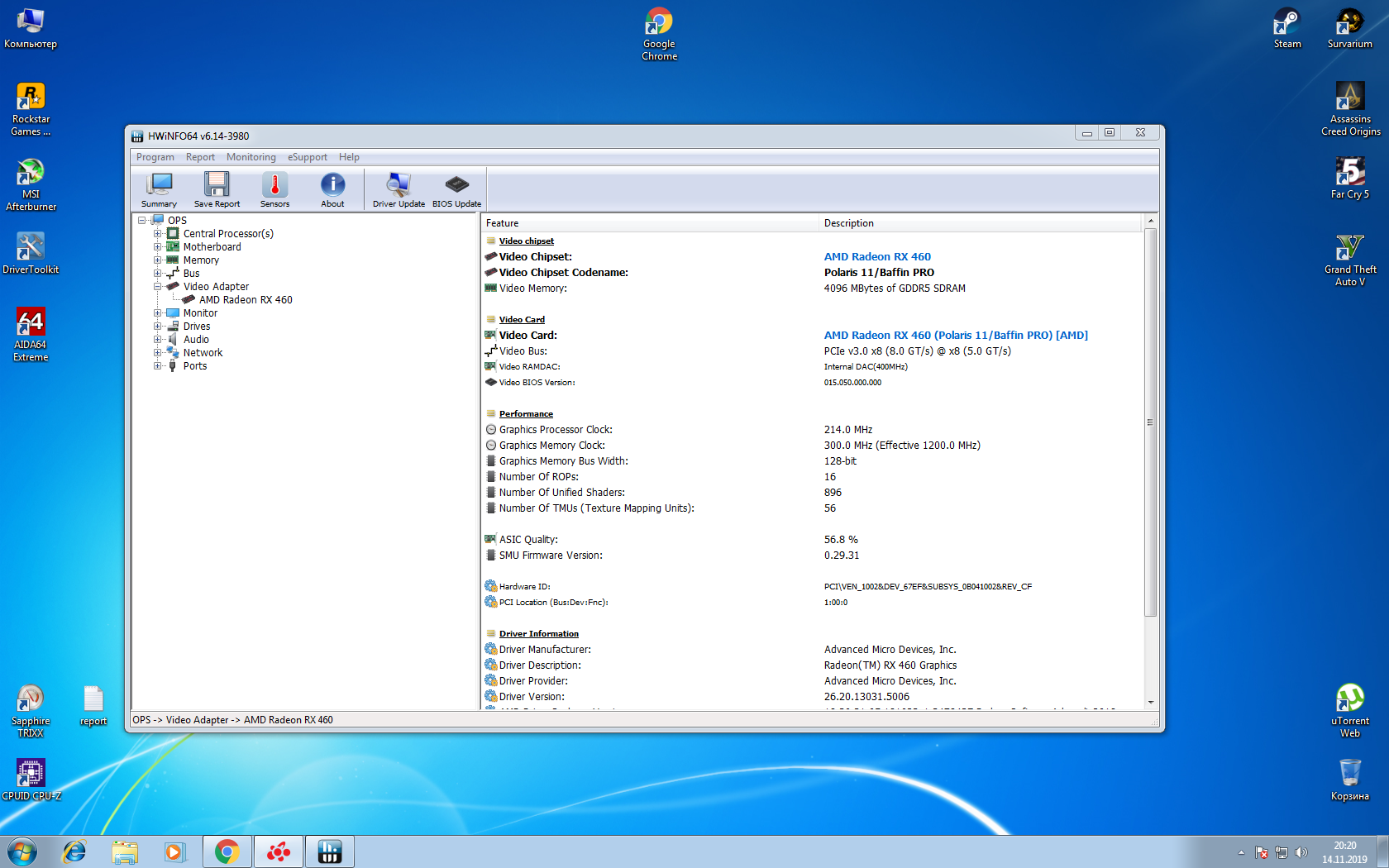1389x868 pixels.
Task: Click the About info icon
Action: pos(332,189)
